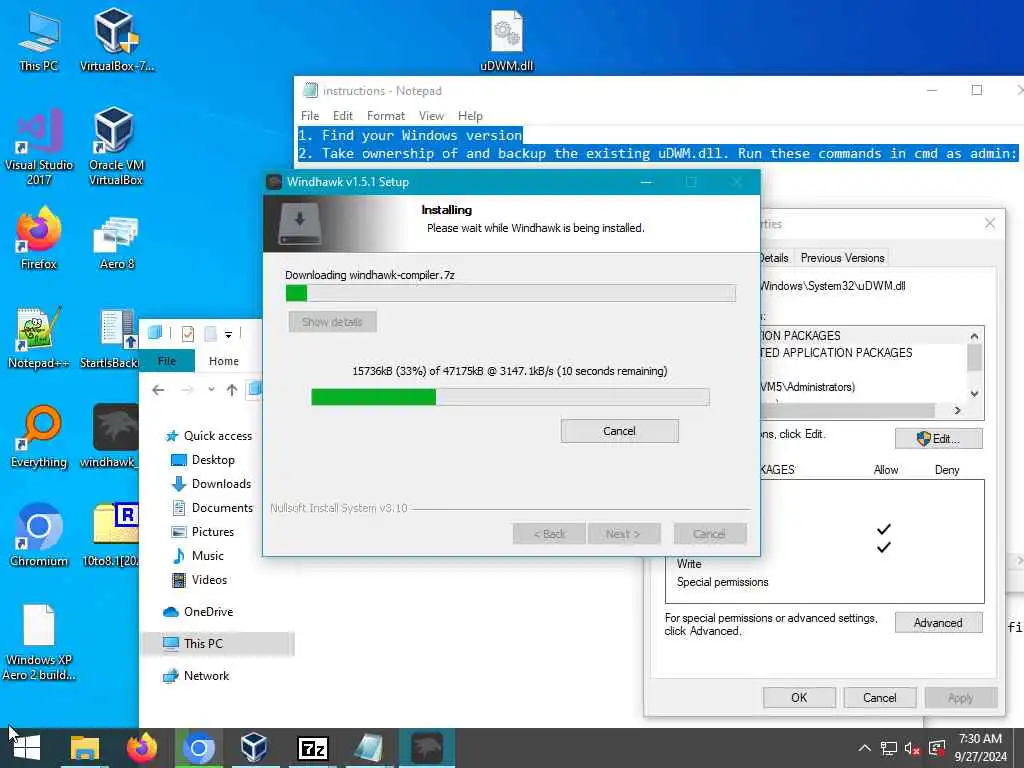Open Notepad View menu
This screenshot has width=1024, height=768.
pyautogui.click(x=431, y=116)
